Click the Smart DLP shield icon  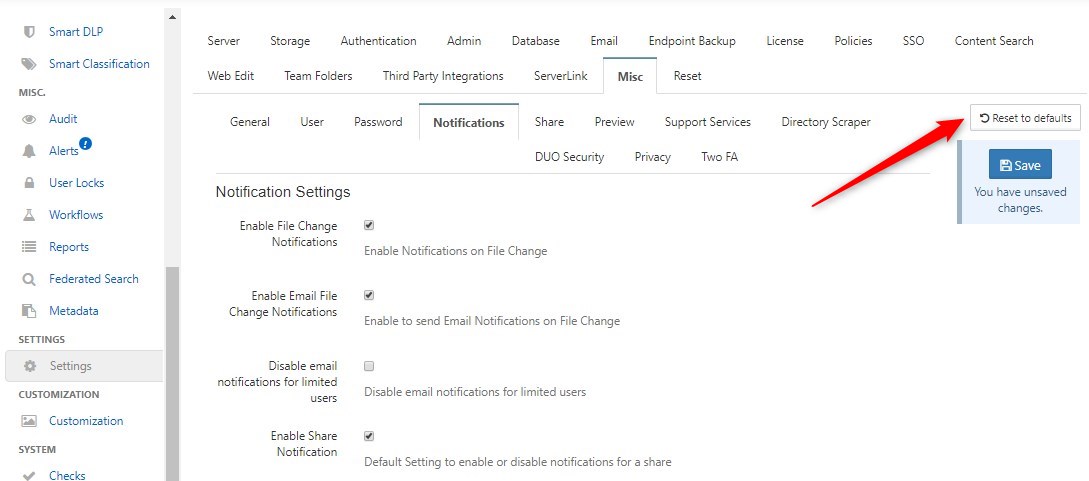click(29, 32)
